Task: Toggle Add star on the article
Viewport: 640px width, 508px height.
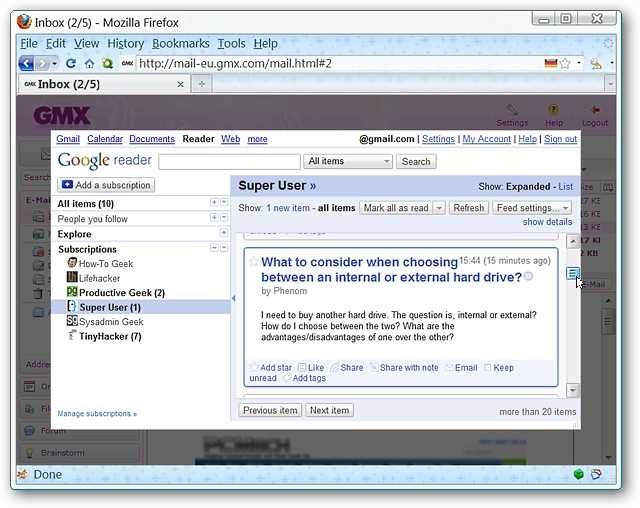Action: [271, 368]
